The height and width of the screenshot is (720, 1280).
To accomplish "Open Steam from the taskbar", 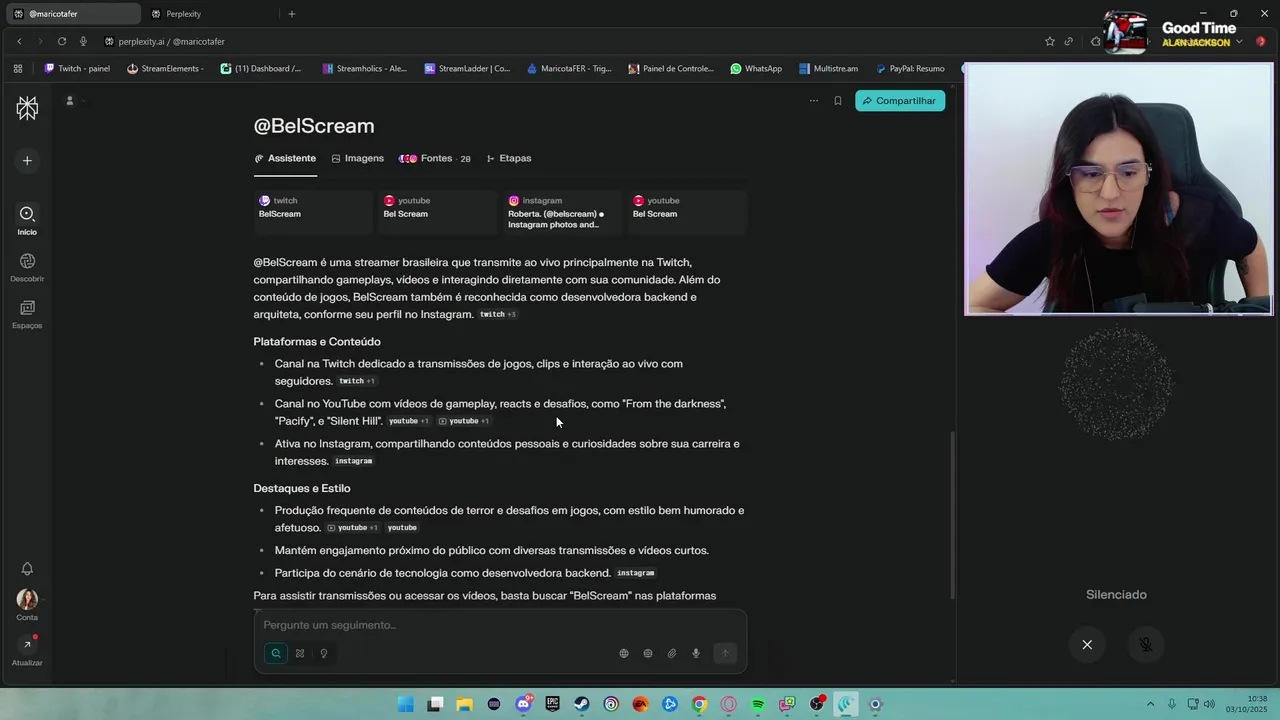I will [x=582, y=705].
